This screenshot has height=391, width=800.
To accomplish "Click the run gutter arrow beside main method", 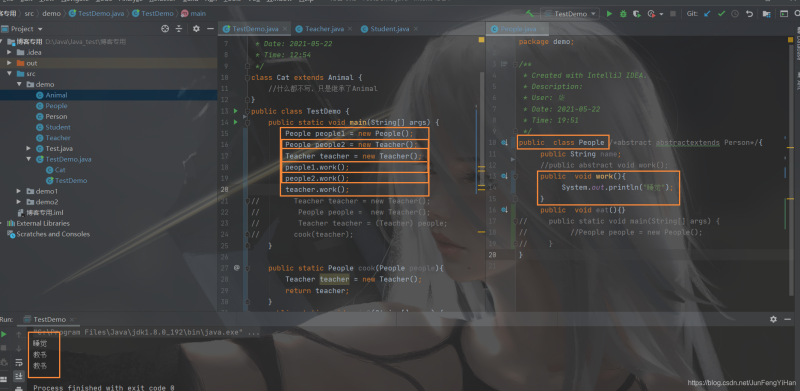I will coord(236,122).
